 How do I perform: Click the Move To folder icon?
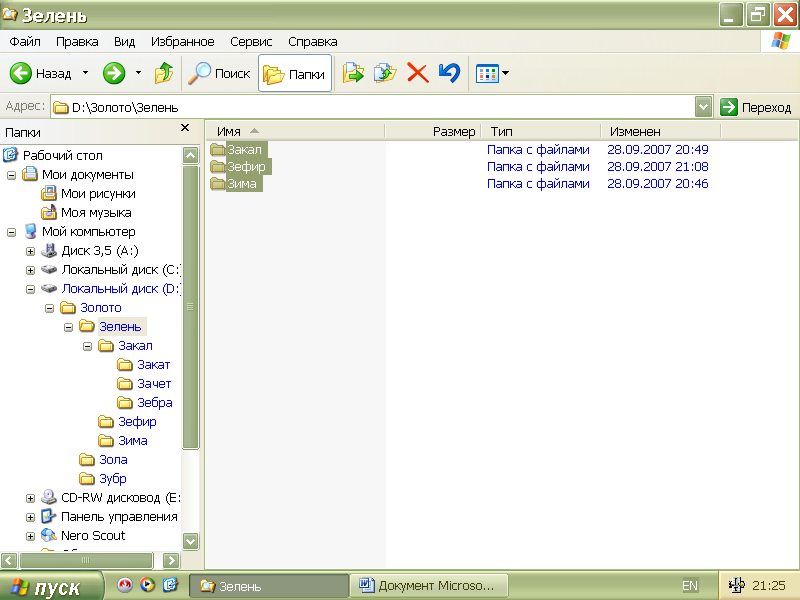click(x=352, y=73)
